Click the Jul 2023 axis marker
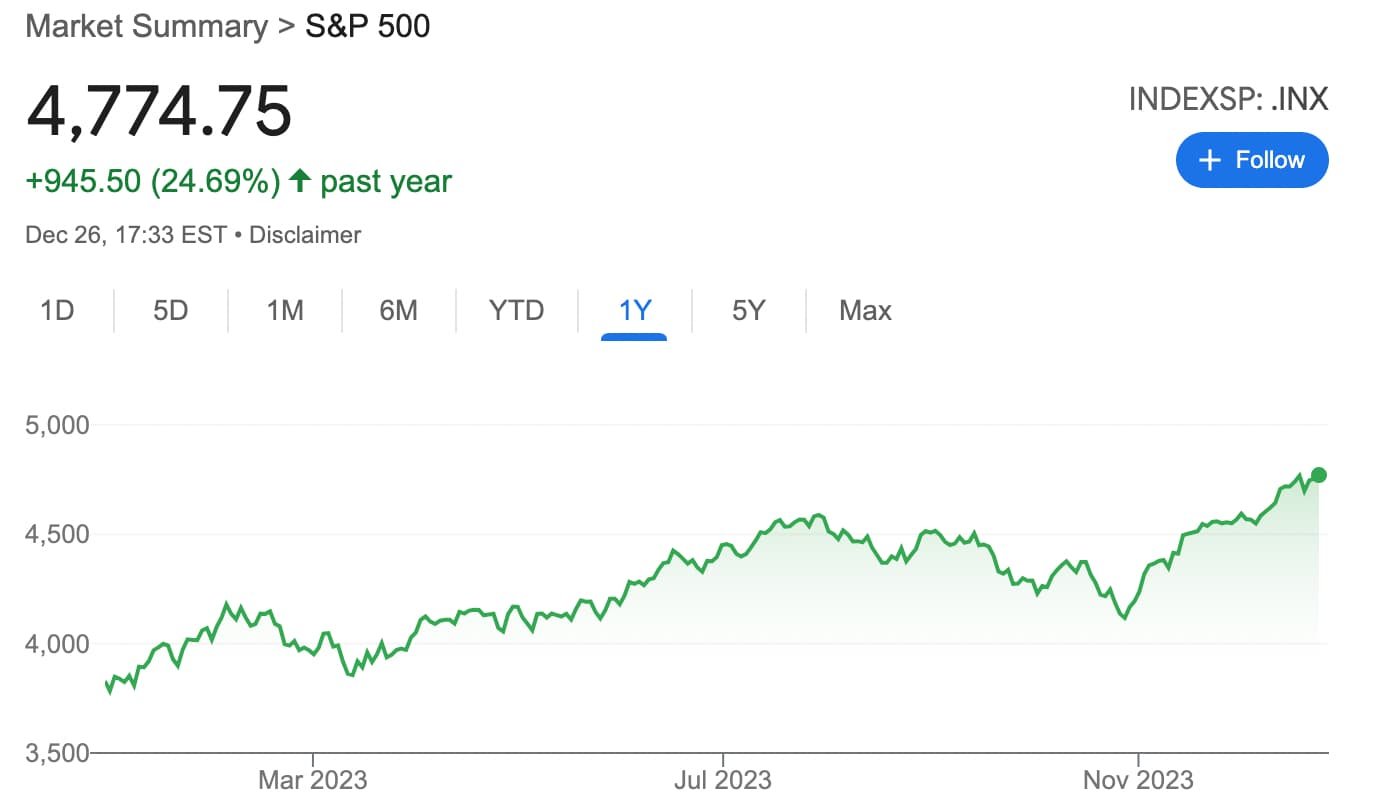Image resolution: width=1399 pixels, height=800 pixels. point(723,779)
